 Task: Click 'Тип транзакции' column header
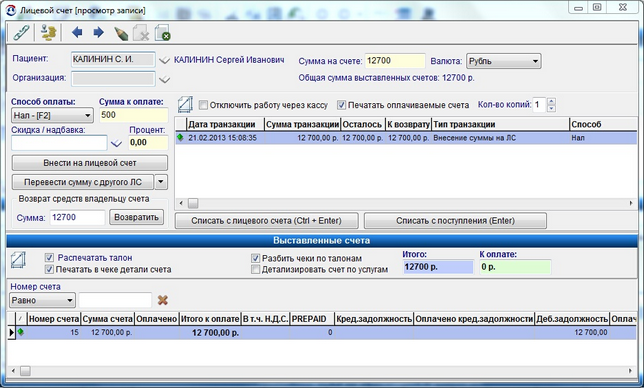point(500,124)
